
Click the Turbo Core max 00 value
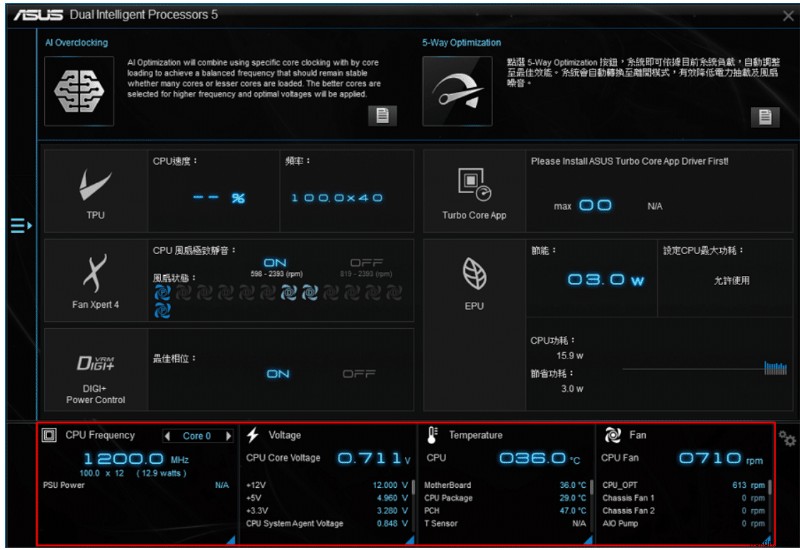(x=595, y=206)
